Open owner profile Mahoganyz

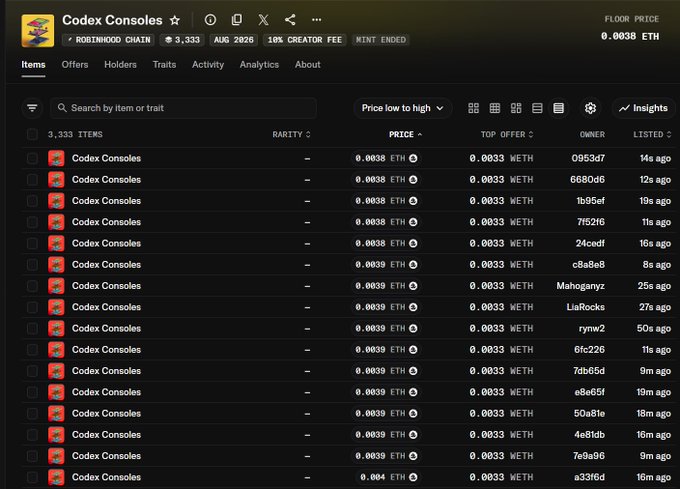[x=581, y=286]
